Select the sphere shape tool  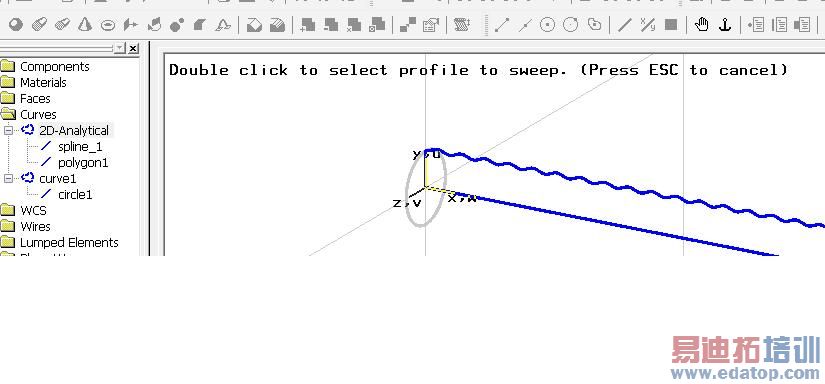16,25
